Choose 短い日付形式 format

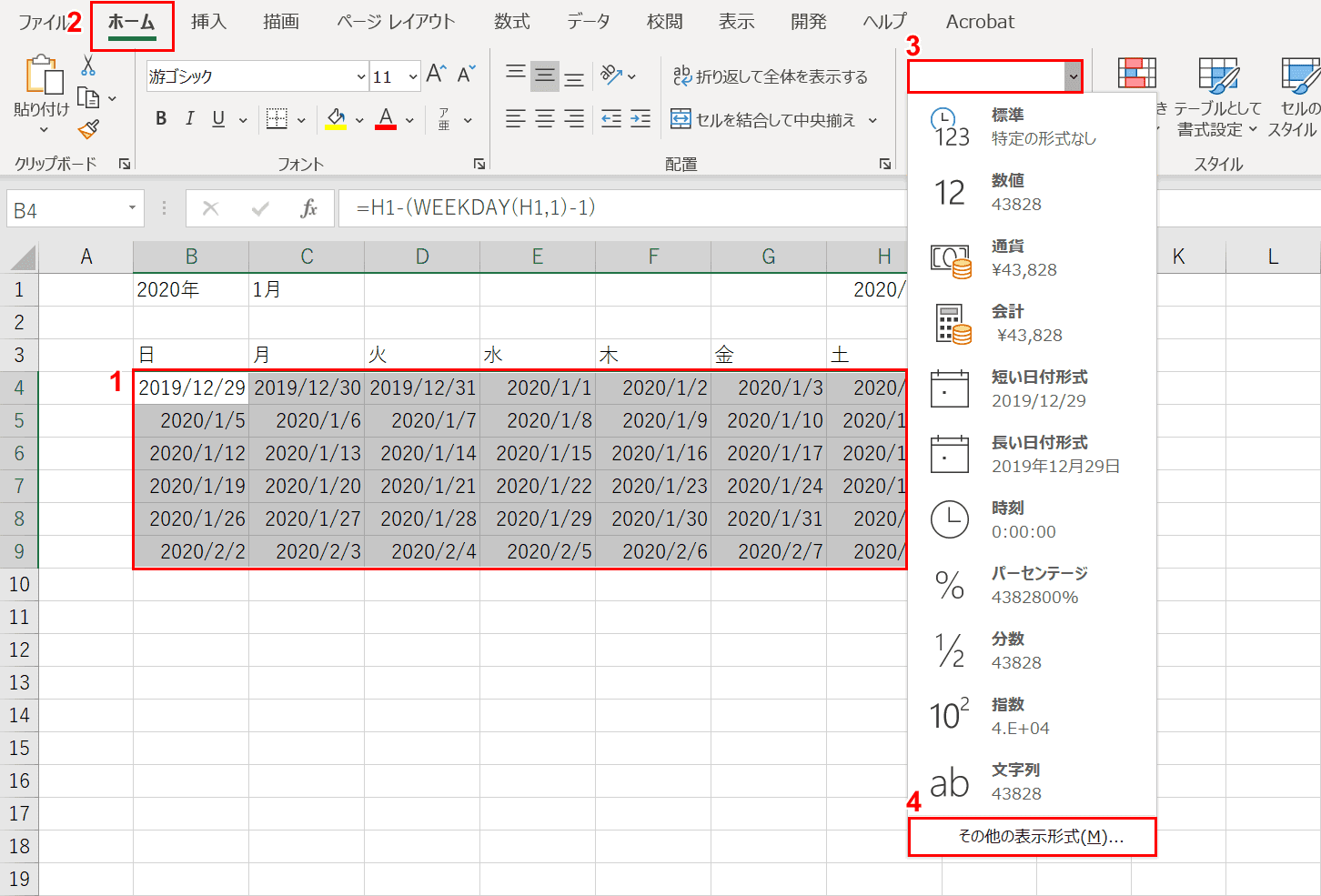1032,388
